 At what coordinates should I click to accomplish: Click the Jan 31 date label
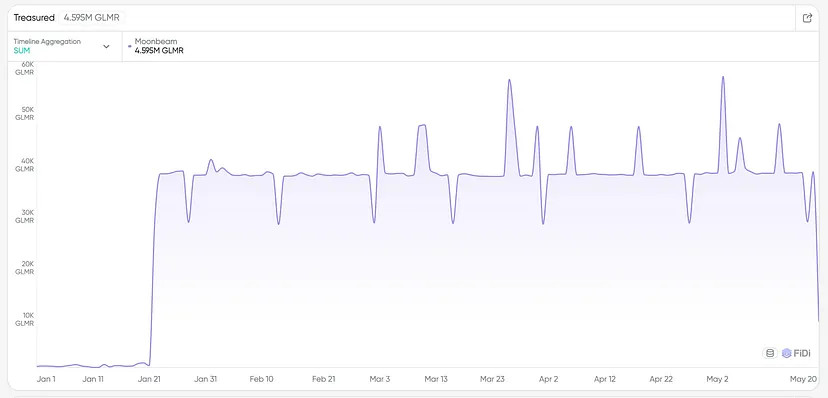(206, 379)
